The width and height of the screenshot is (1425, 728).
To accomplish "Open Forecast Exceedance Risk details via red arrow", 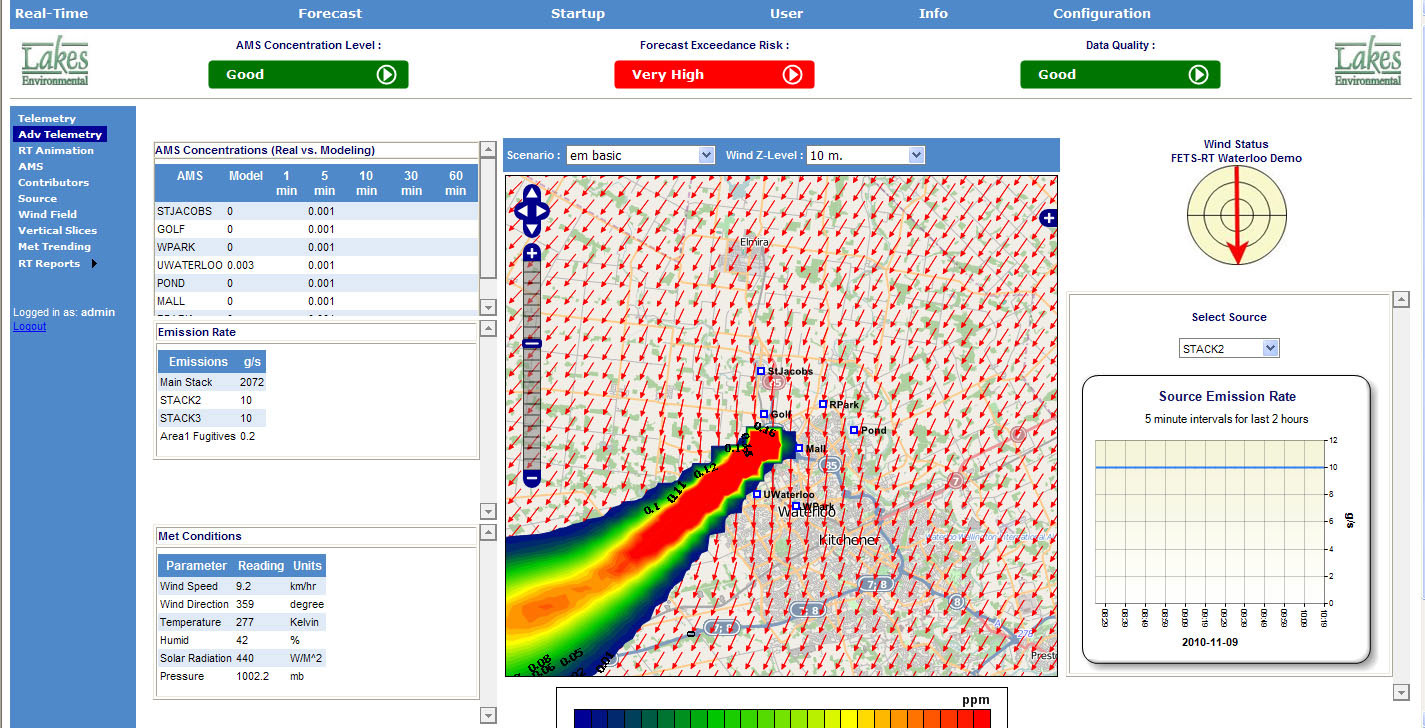I will tap(795, 74).
